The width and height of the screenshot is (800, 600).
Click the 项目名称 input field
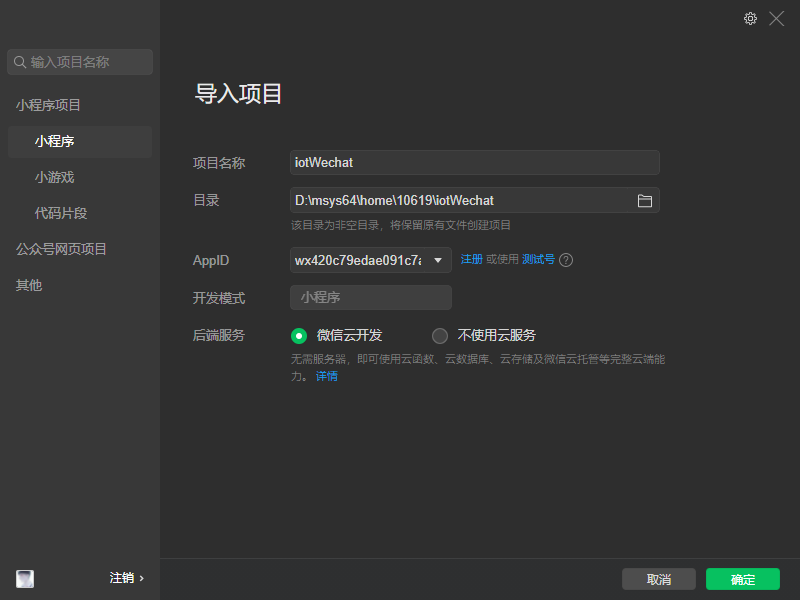474,163
